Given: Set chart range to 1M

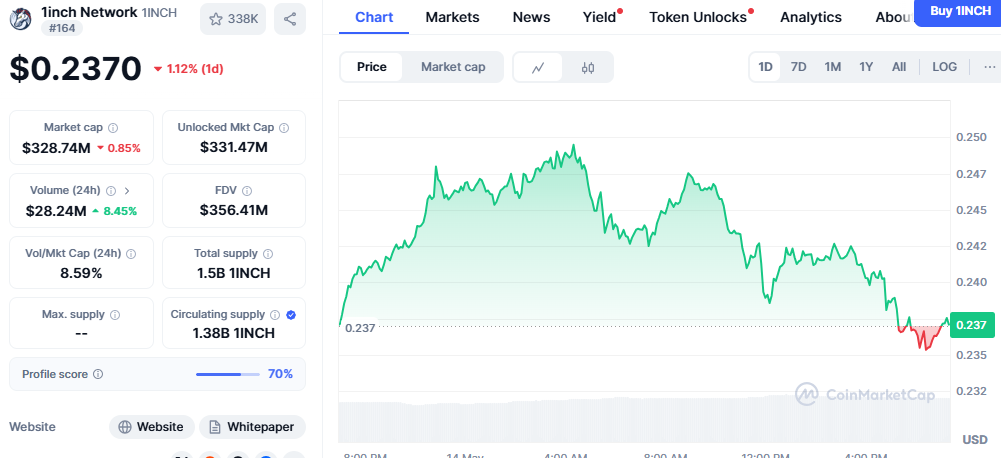Looking at the screenshot, I should tap(832, 66).
